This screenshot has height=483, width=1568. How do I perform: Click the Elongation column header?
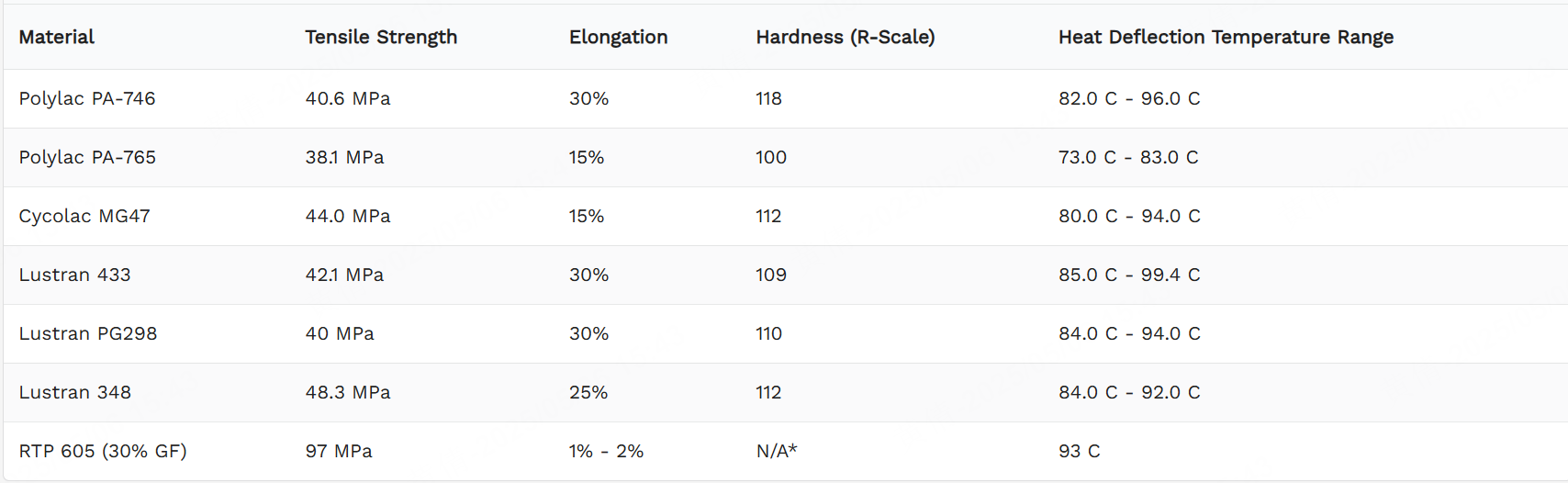[618, 37]
